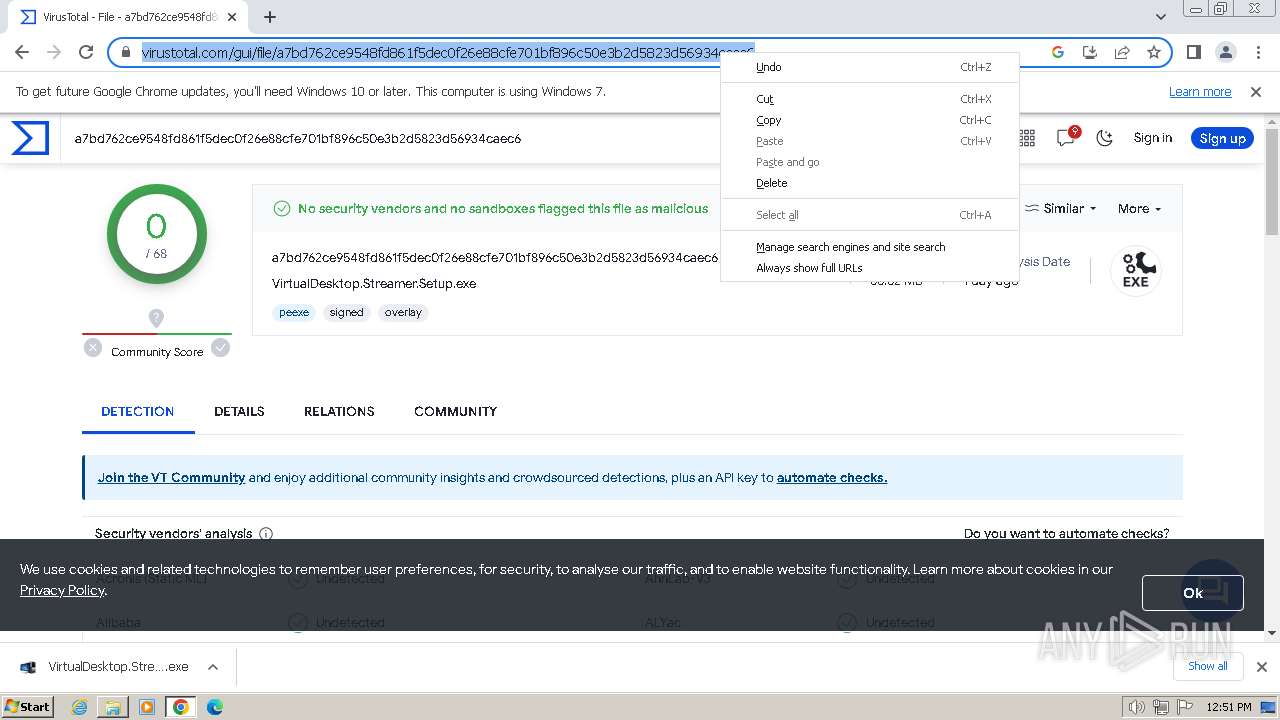The width and height of the screenshot is (1280, 720).
Task: Click the Sign up button
Action: [x=1222, y=138]
